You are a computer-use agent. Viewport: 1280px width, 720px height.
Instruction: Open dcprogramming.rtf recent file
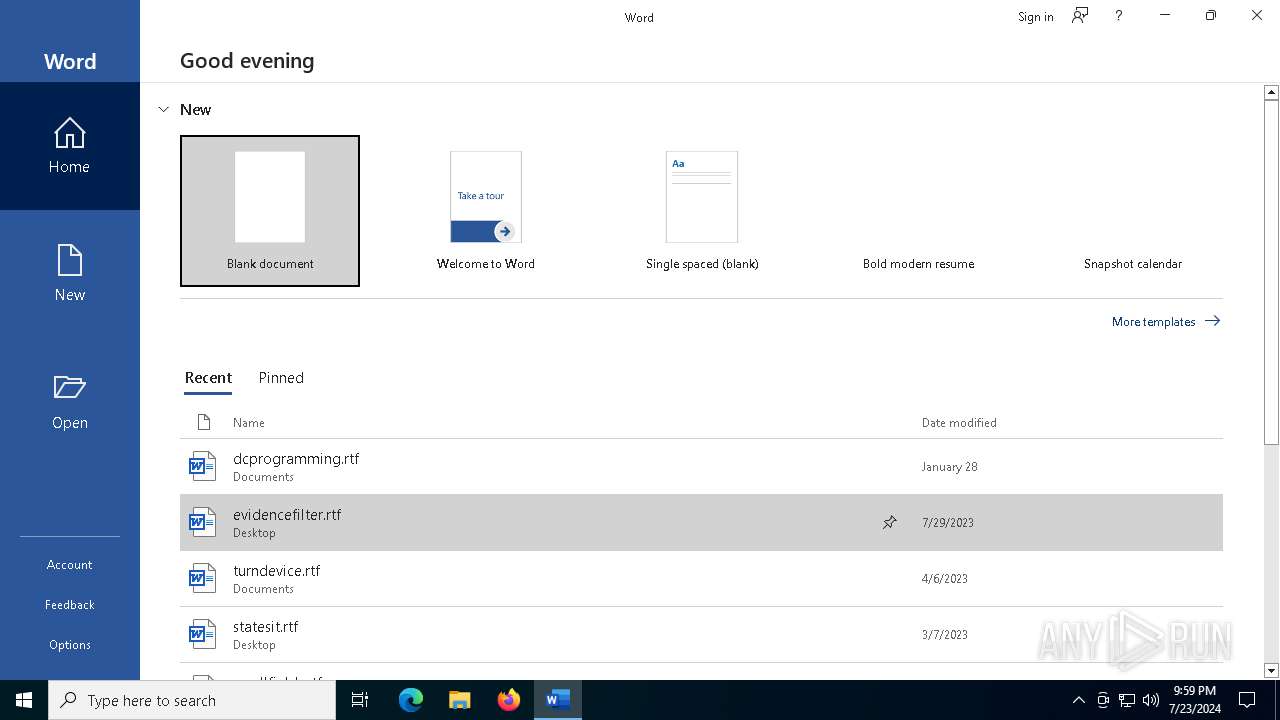point(701,467)
